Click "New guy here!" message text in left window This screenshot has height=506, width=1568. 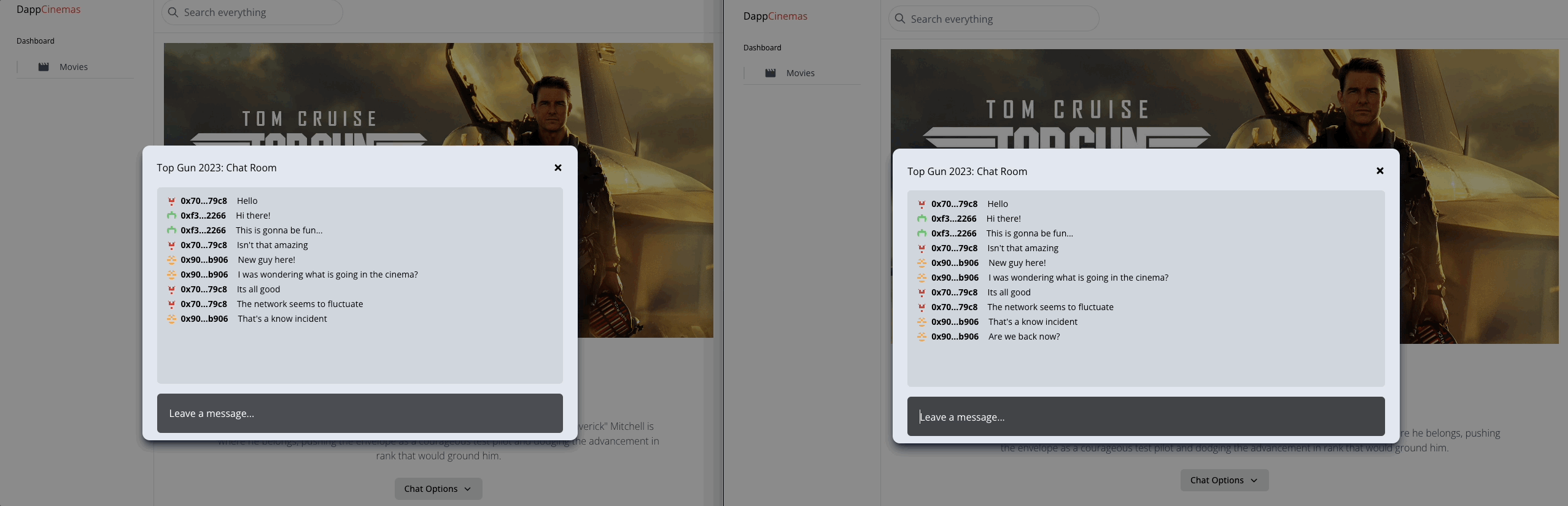266,260
